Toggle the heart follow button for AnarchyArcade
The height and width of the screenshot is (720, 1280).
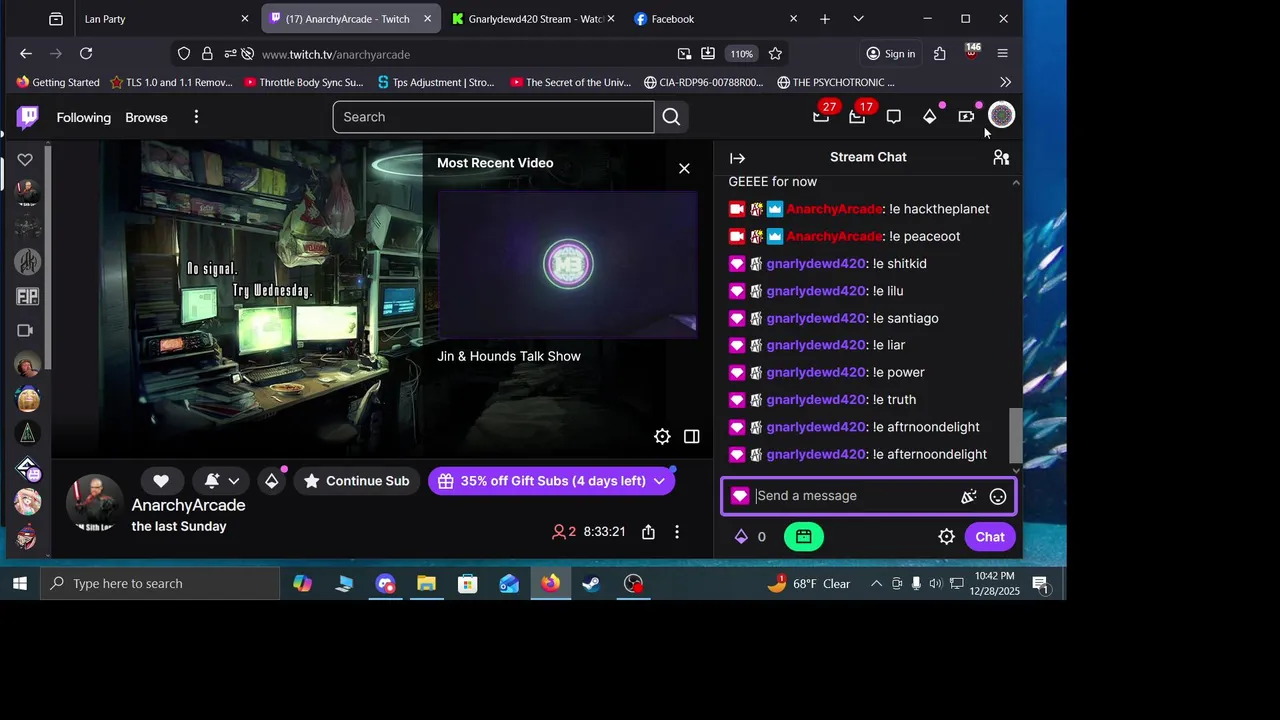(x=161, y=481)
